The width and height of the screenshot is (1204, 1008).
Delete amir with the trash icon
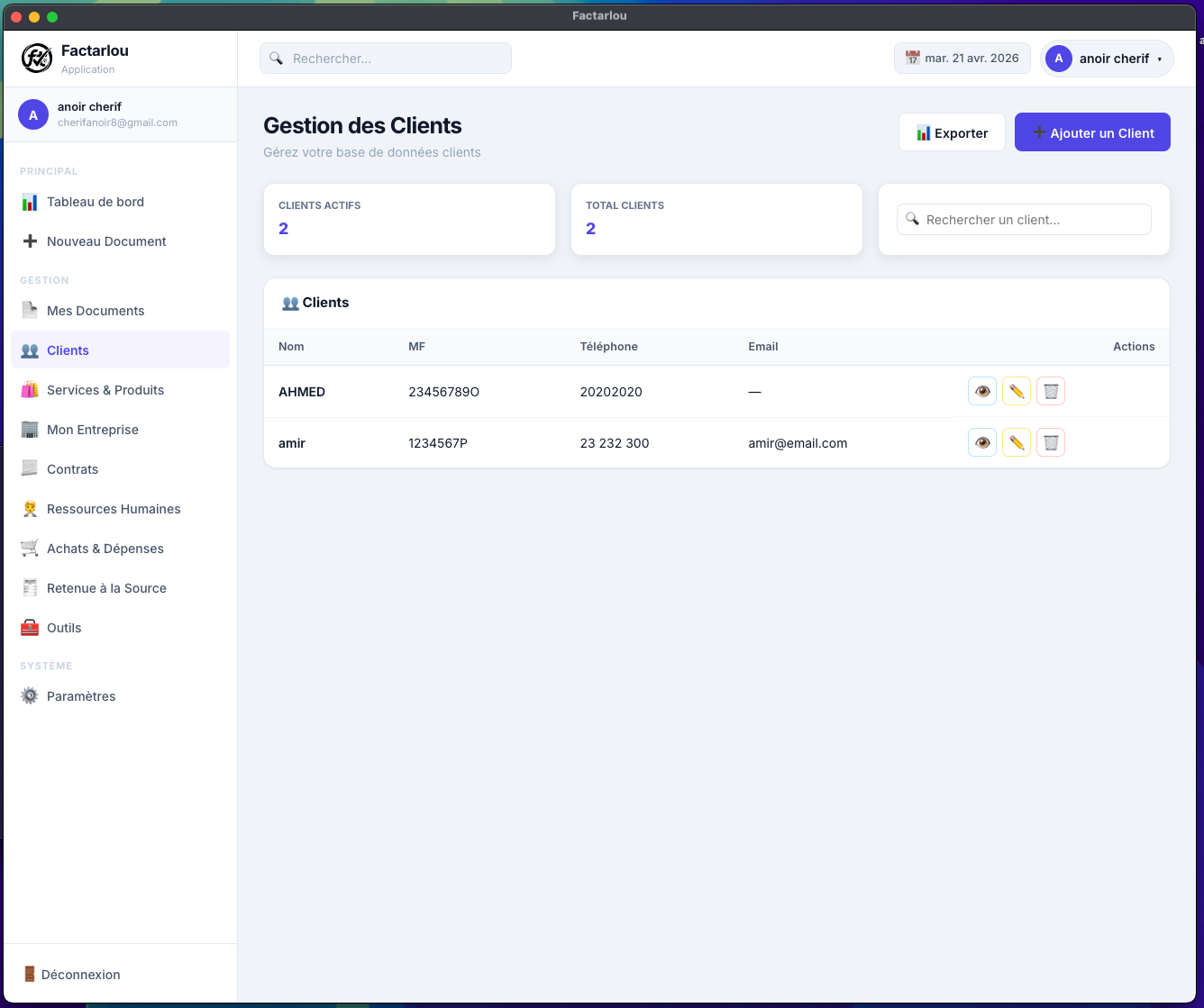[x=1050, y=442]
